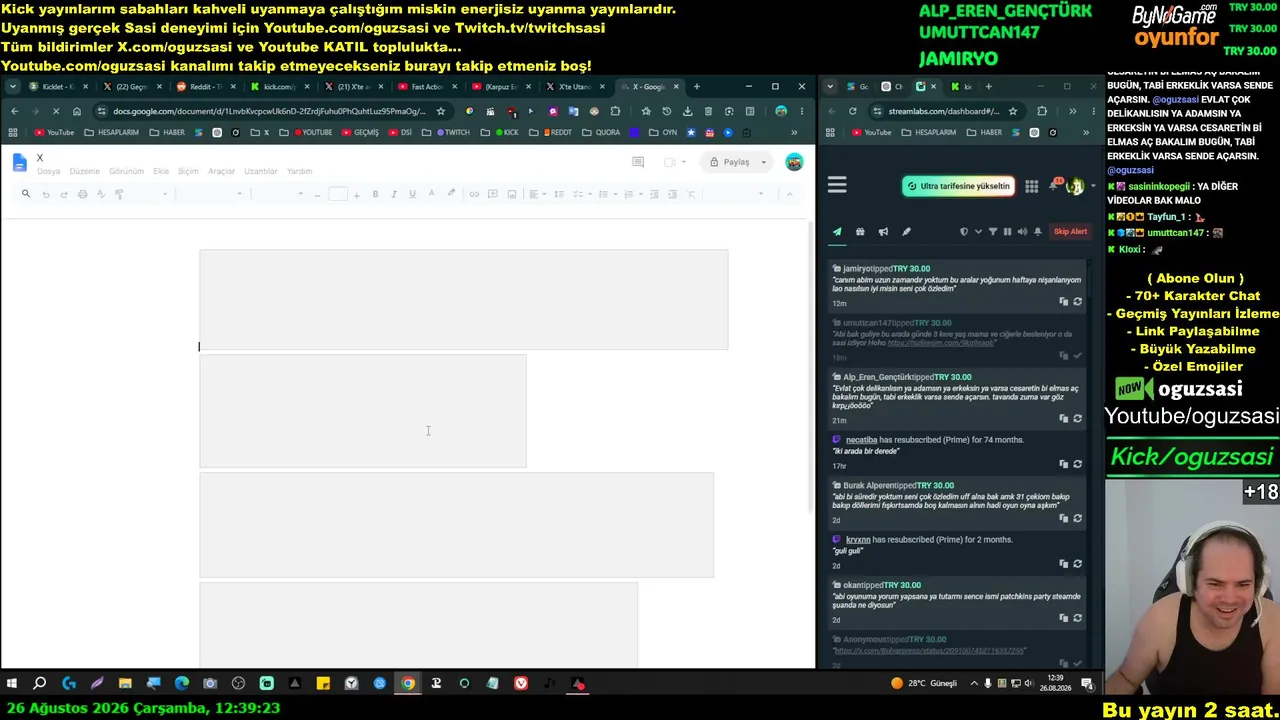The width and height of the screenshot is (1280, 720).
Task: Select the gift icon in Streamlabs toolbar
Action: click(x=860, y=232)
